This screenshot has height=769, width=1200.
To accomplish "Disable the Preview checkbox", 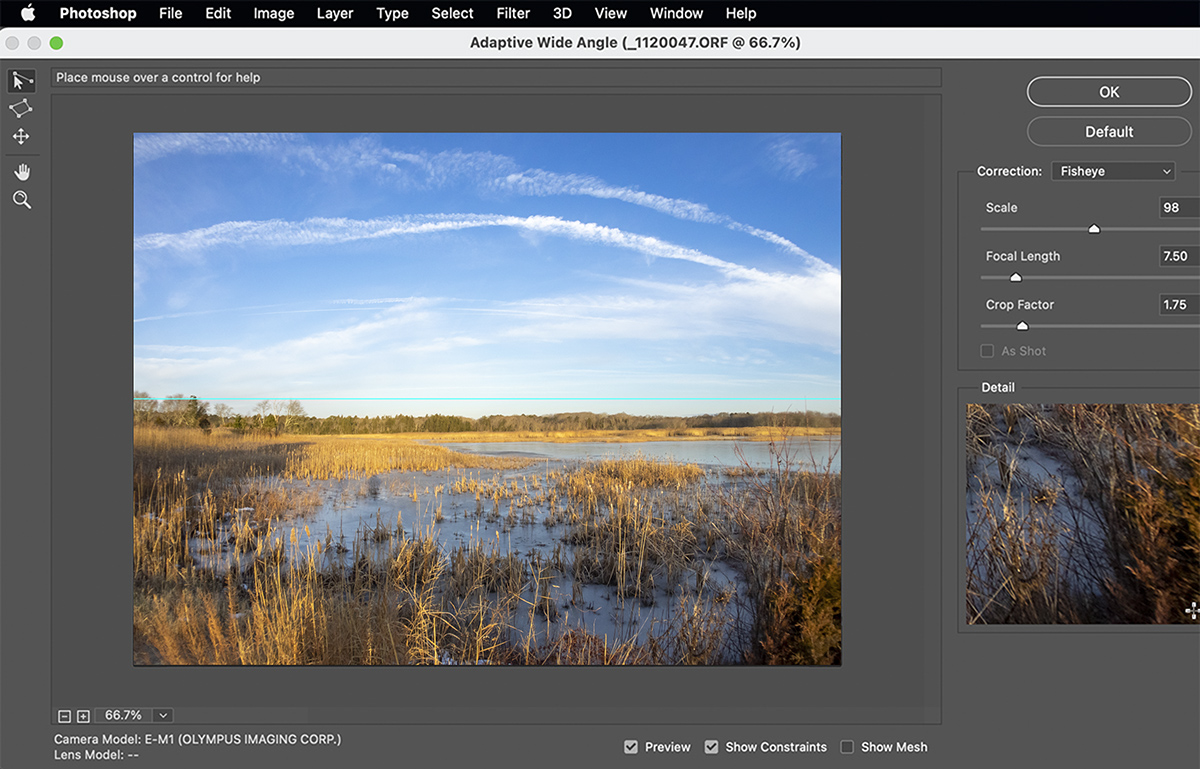I will tap(631, 747).
